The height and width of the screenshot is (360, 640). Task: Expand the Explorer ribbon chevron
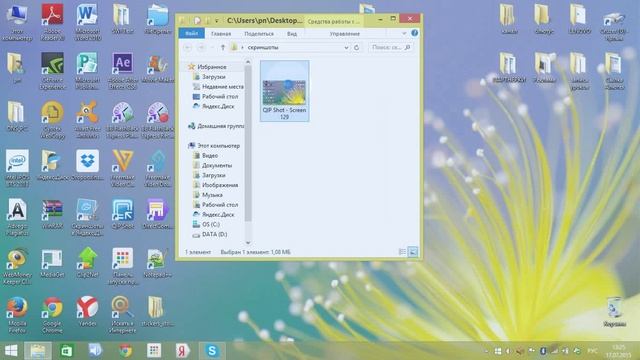(x=404, y=33)
